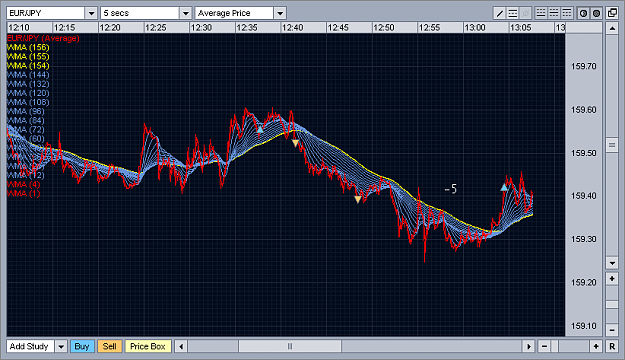This screenshot has width=625, height=360.
Task: Select the EUR/JPY (Average) legend label
Action: 43,38
